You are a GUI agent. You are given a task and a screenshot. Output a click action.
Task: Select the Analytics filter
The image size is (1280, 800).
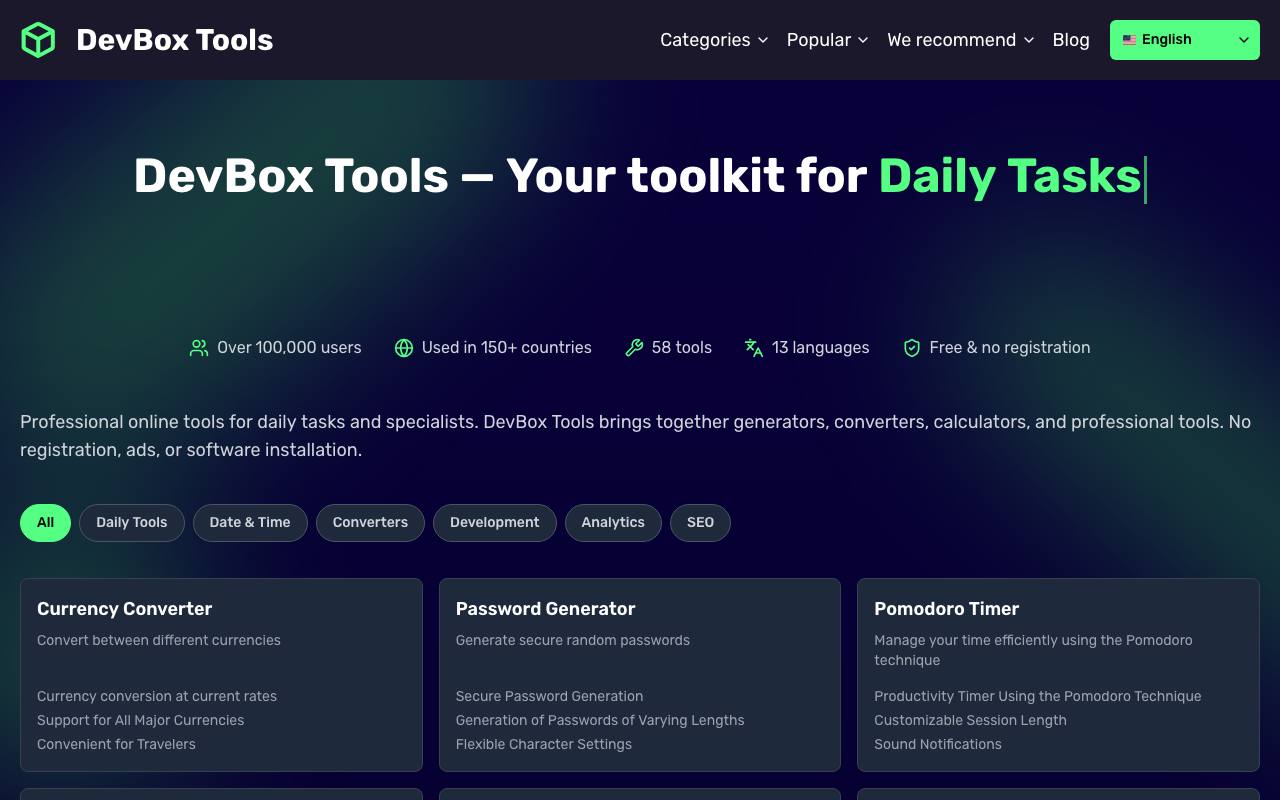point(613,522)
